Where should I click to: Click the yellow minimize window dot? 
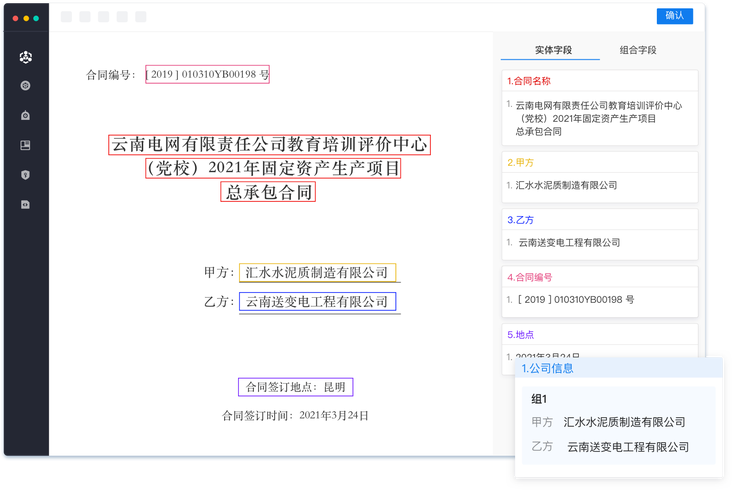click(x=26, y=18)
